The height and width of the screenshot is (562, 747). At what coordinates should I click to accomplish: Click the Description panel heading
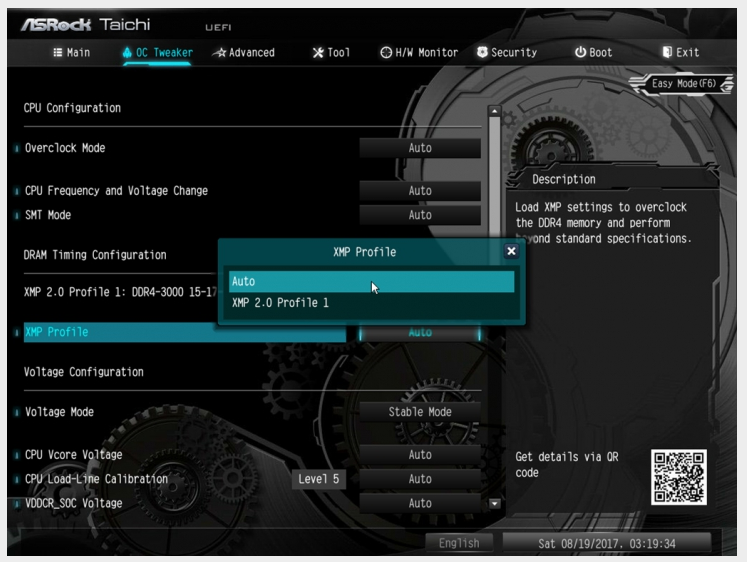point(564,180)
